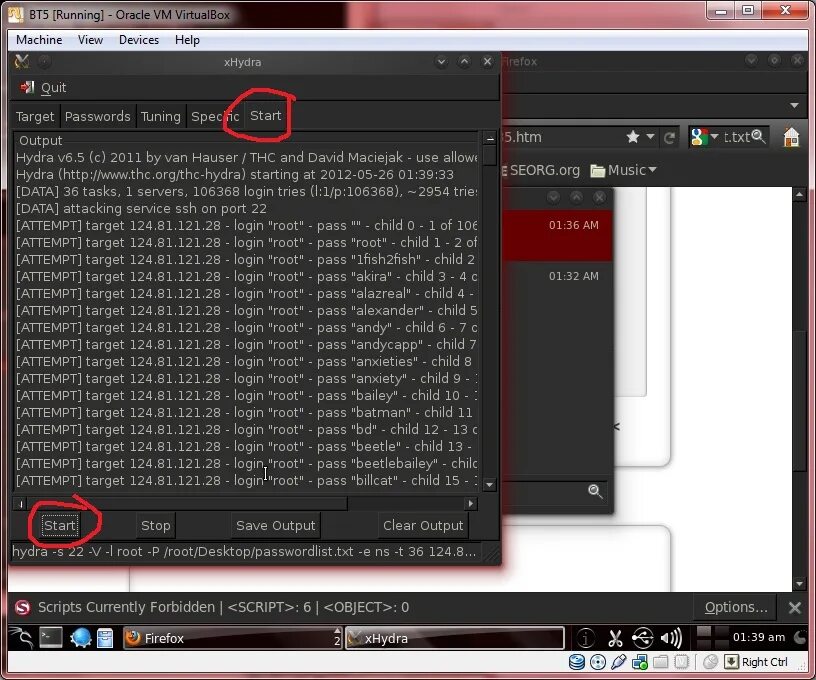Click the "attacking service ssh on port 22" line

point(141,209)
